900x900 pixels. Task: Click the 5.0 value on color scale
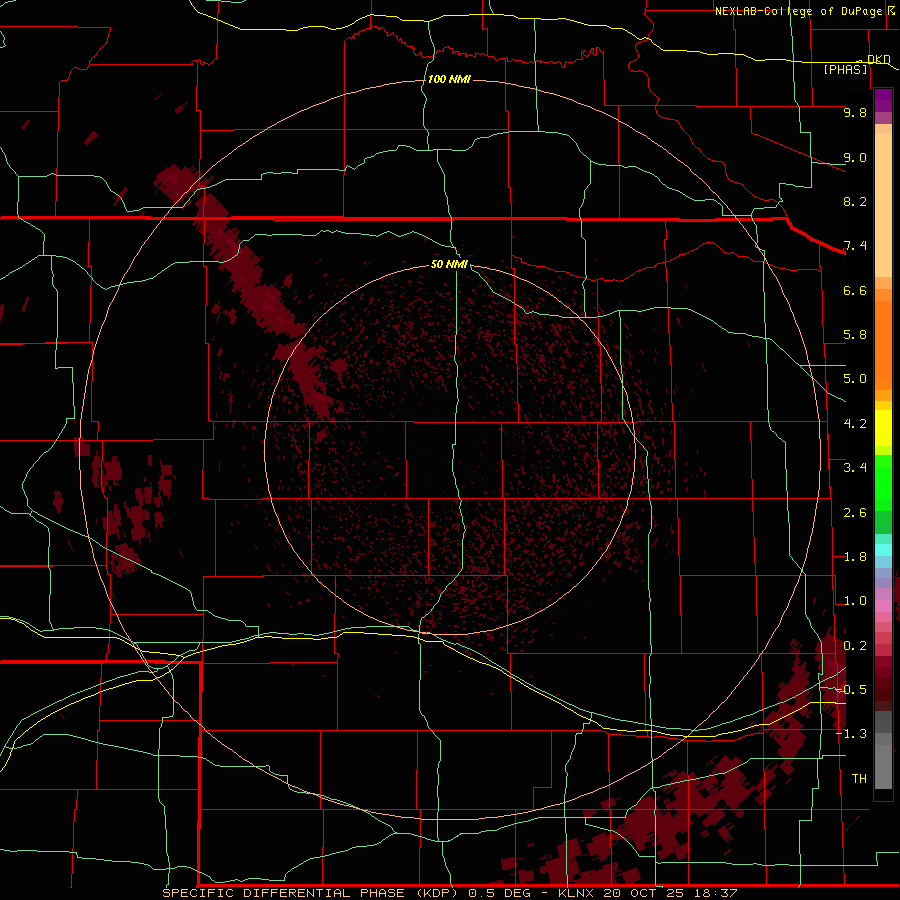[855, 379]
